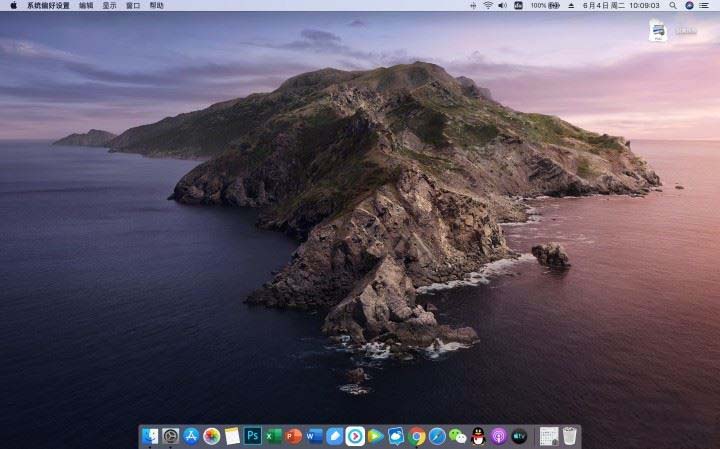Screen dimensions: 720x449
Task: Click the battery 100% indicator
Action: point(545,6)
